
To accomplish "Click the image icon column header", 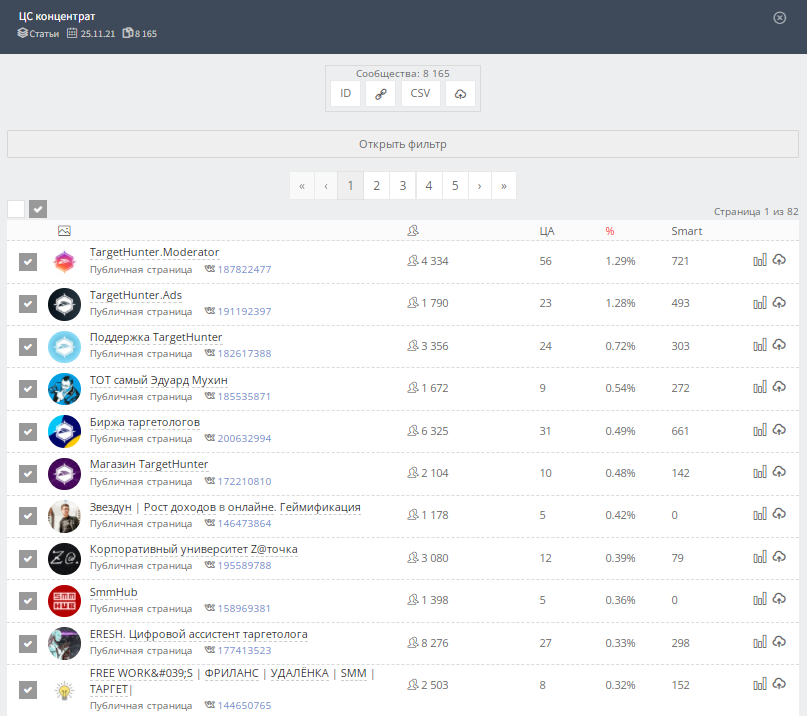I will pyautogui.click(x=64, y=231).
